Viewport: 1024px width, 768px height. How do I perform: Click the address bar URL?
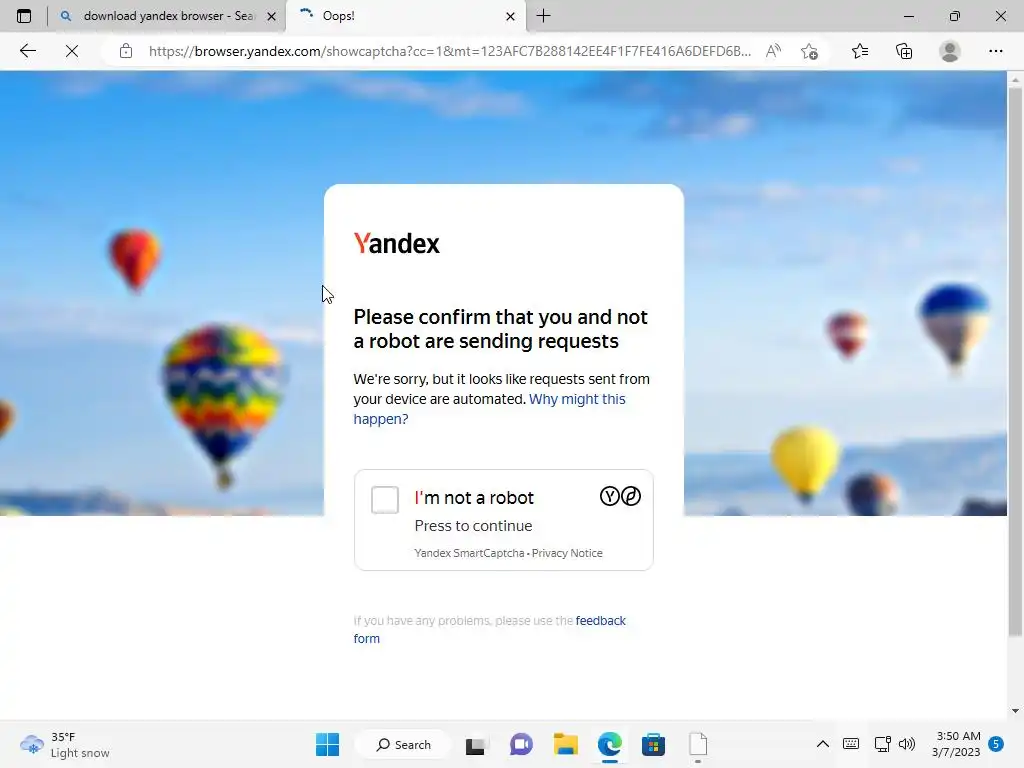coord(449,51)
